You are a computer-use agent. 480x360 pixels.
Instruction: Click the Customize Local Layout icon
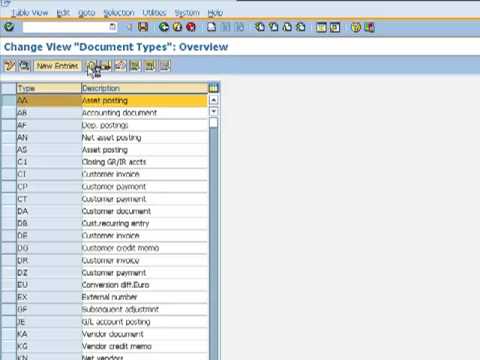tap(370, 27)
